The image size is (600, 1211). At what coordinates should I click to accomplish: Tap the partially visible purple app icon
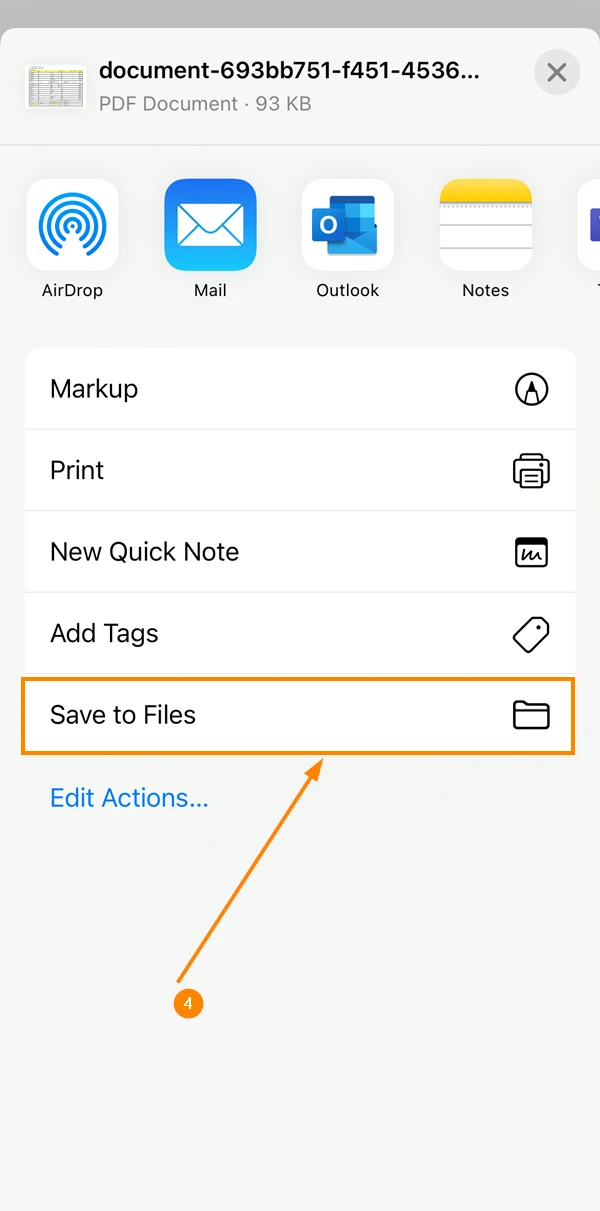click(x=589, y=225)
